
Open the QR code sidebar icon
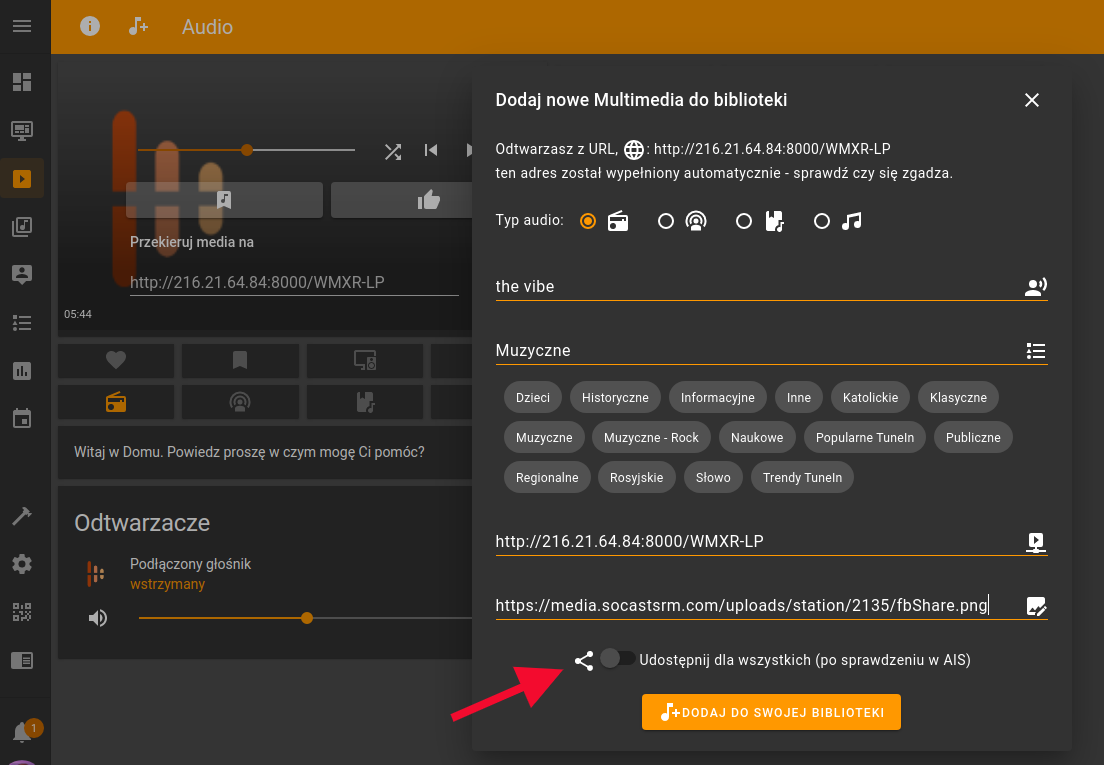(22, 612)
